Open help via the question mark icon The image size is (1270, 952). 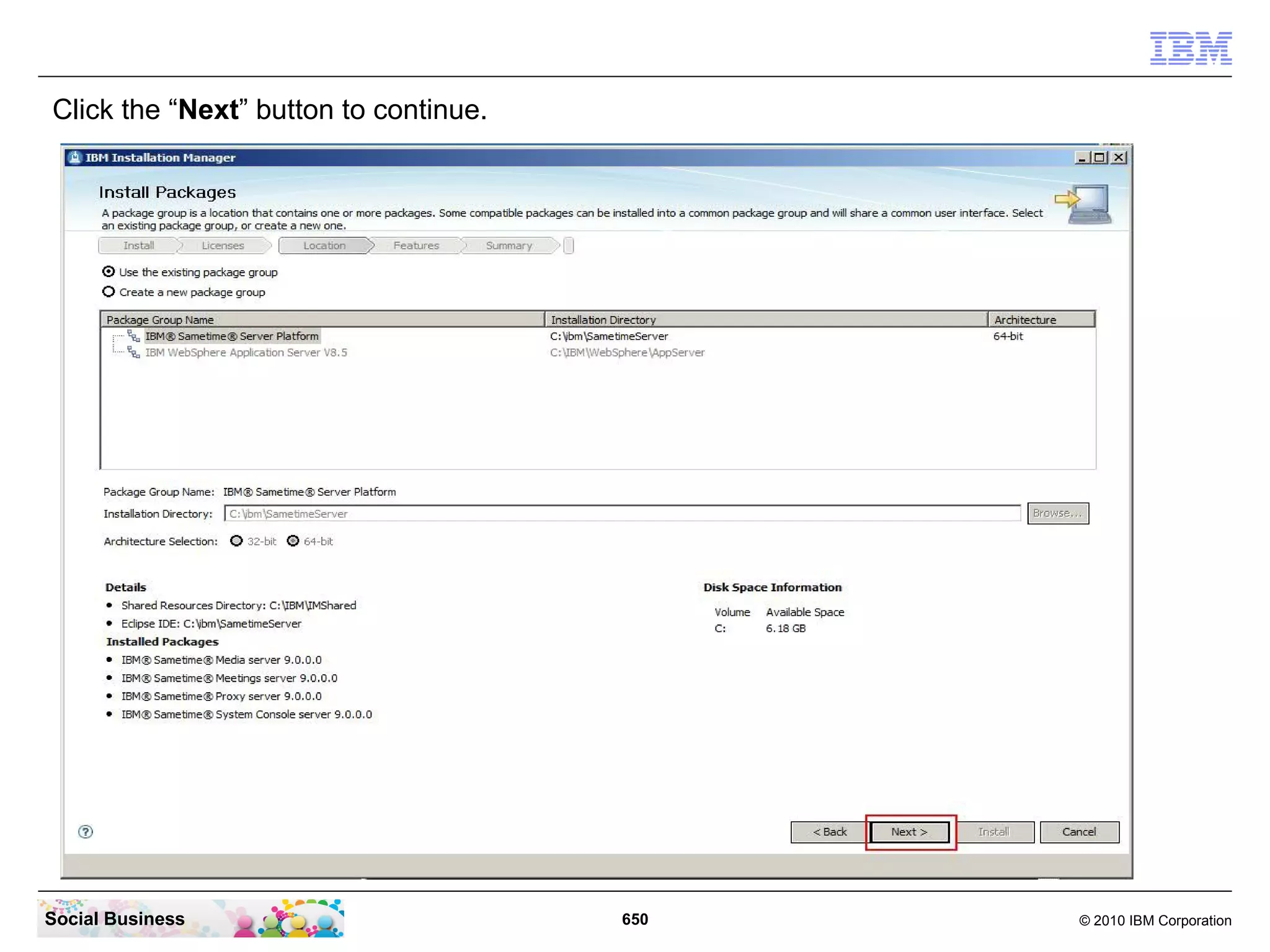[x=86, y=832]
